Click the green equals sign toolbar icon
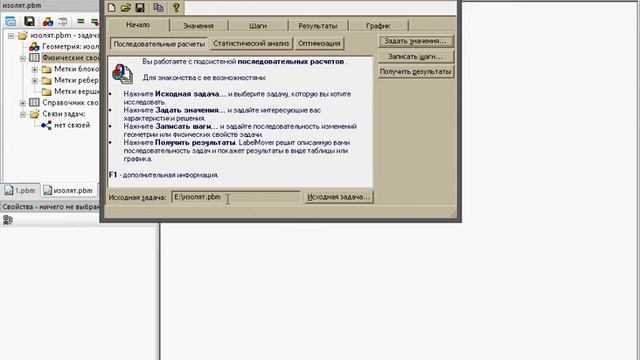Image resolution: width=640 pixels, height=360 pixels. point(80,21)
